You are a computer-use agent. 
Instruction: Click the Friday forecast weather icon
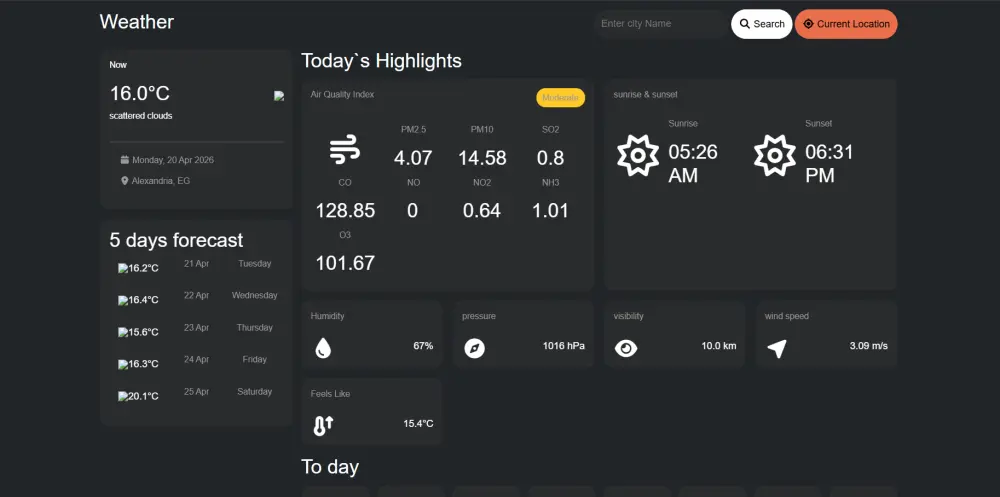(x=123, y=364)
